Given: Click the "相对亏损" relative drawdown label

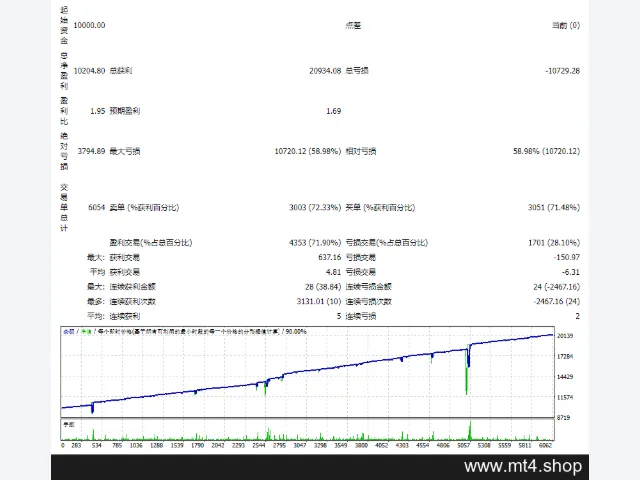Looking at the screenshot, I should 361,151.
